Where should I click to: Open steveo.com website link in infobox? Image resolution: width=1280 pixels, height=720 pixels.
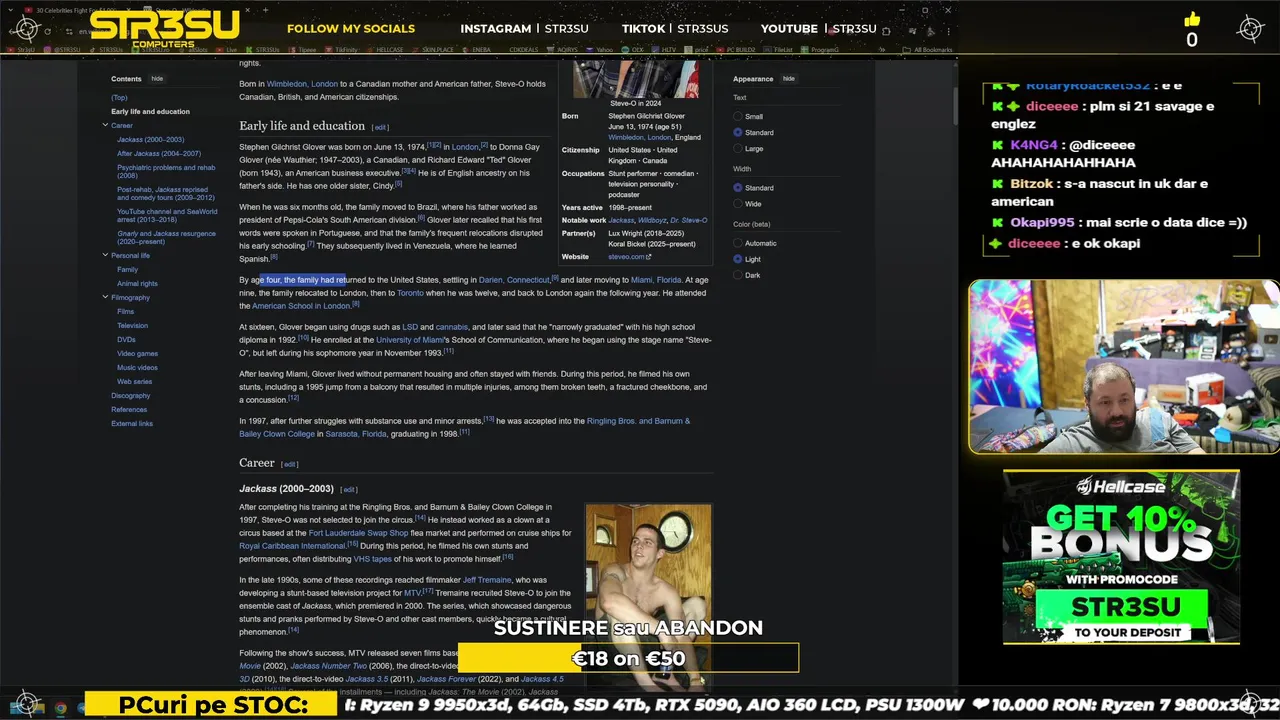tap(629, 257)
